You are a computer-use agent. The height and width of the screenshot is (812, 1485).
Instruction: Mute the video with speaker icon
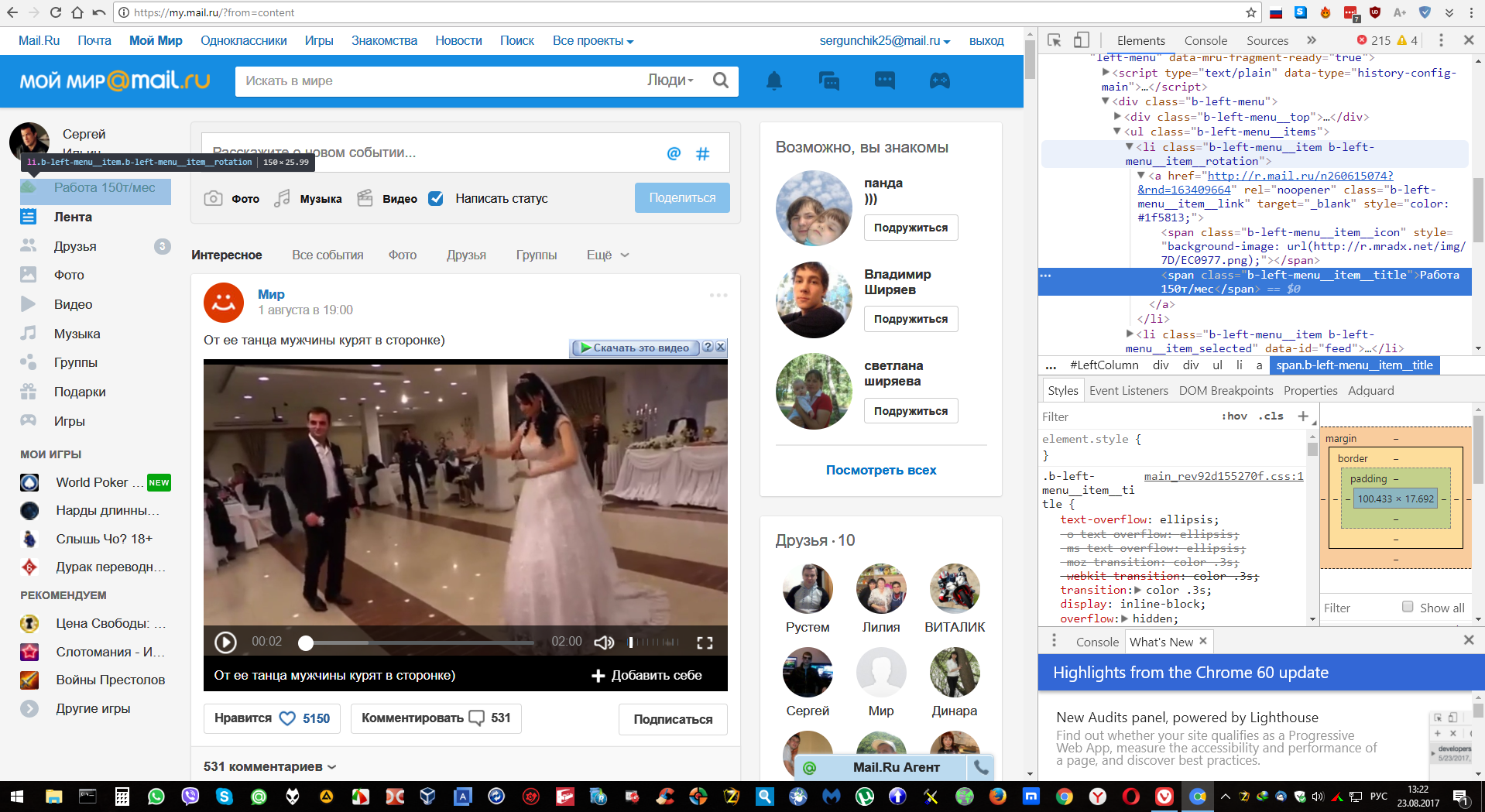603,642
